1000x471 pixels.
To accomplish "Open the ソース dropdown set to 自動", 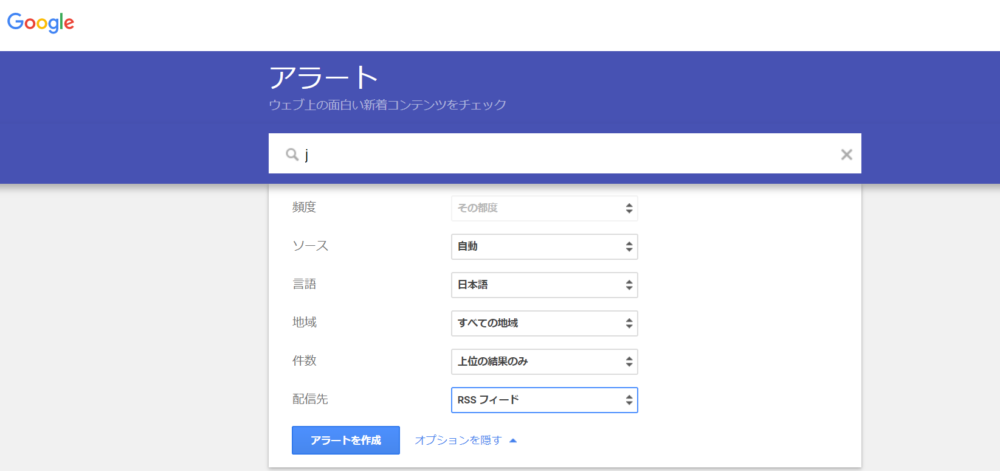I will tap(544, 246).
